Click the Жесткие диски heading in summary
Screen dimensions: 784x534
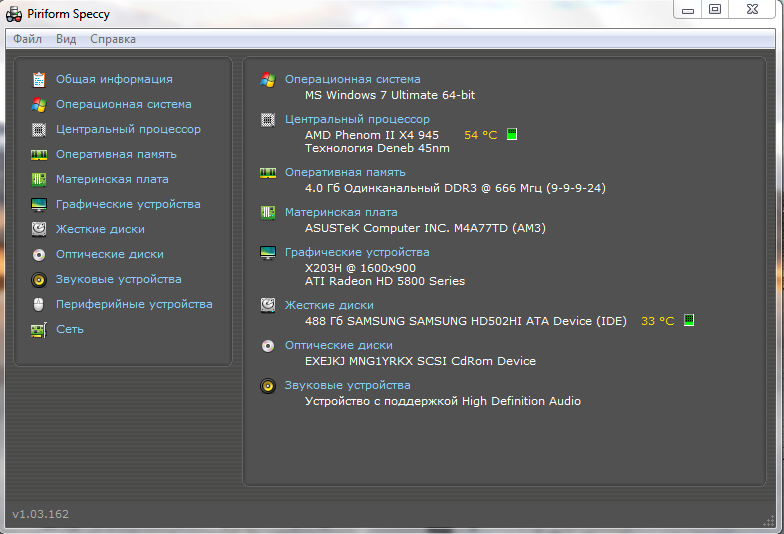[x=329, y=305]
